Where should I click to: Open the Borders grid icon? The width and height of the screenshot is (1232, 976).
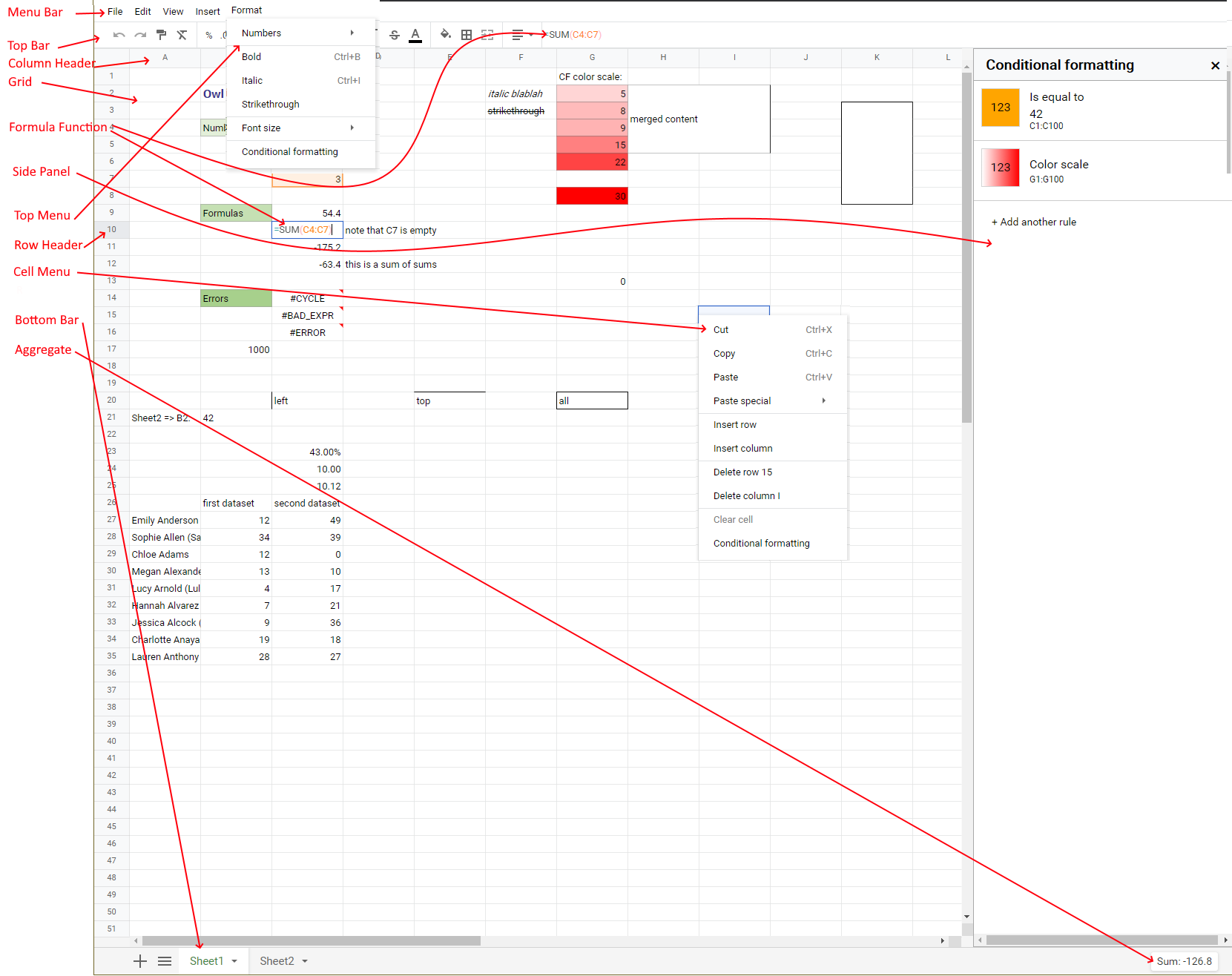click(467, 35)
